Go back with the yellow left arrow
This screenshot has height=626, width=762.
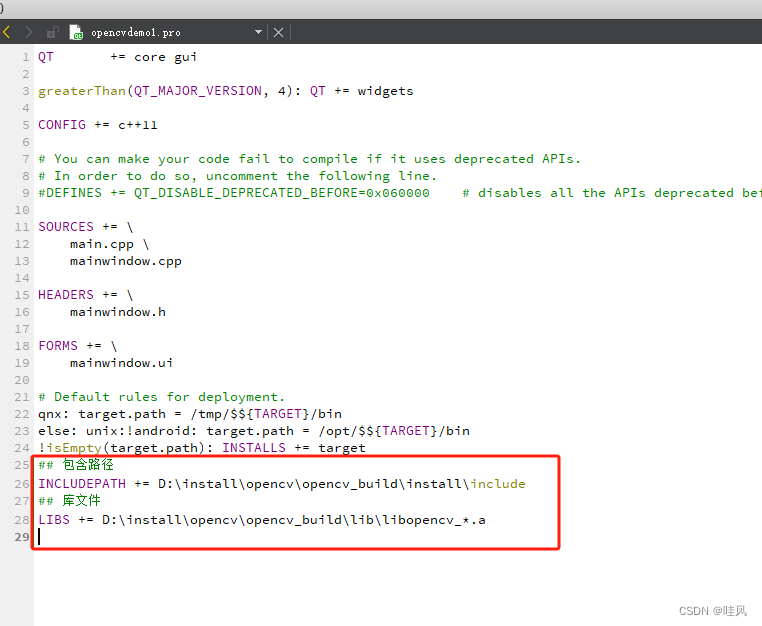[x=7, y=33]
